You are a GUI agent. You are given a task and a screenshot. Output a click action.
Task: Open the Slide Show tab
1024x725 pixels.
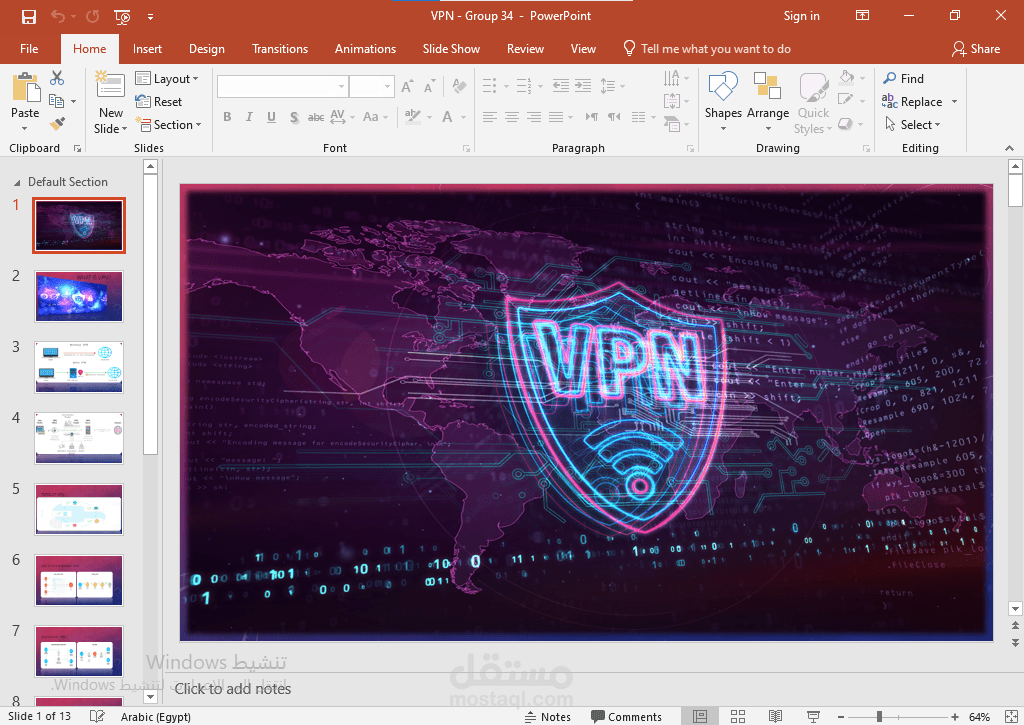451,49
